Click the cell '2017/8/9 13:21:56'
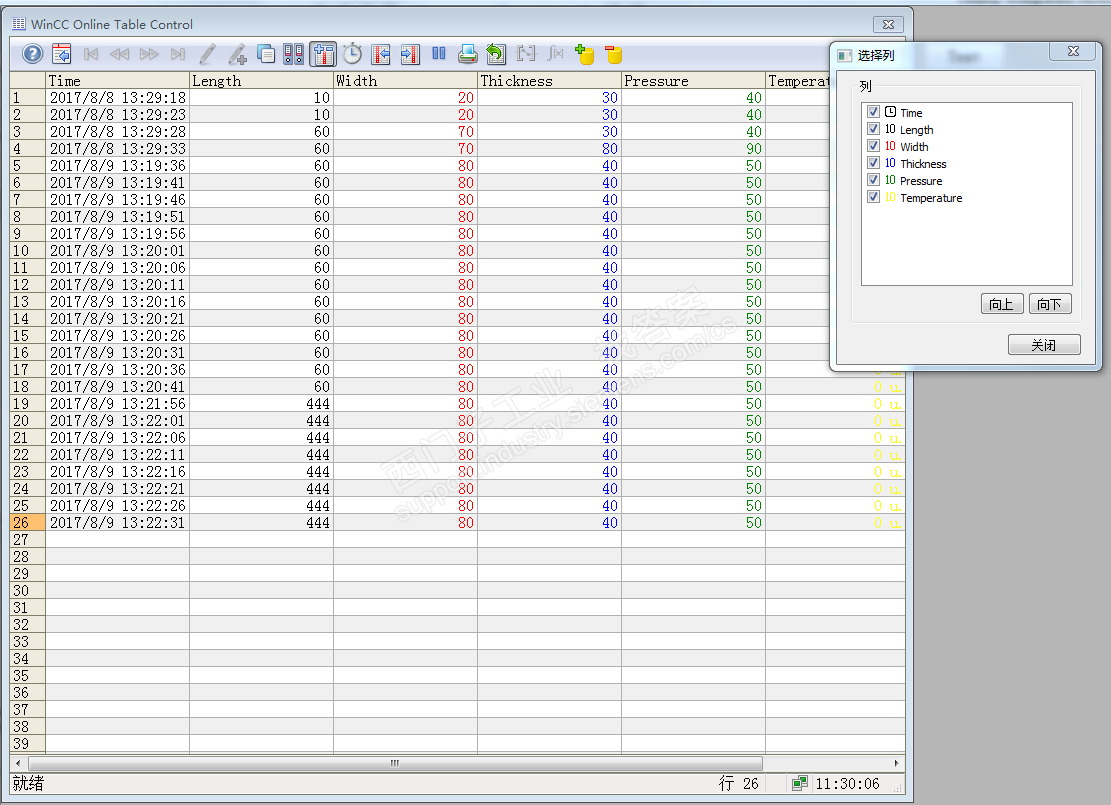1111x805 pixels. (118, 403)
